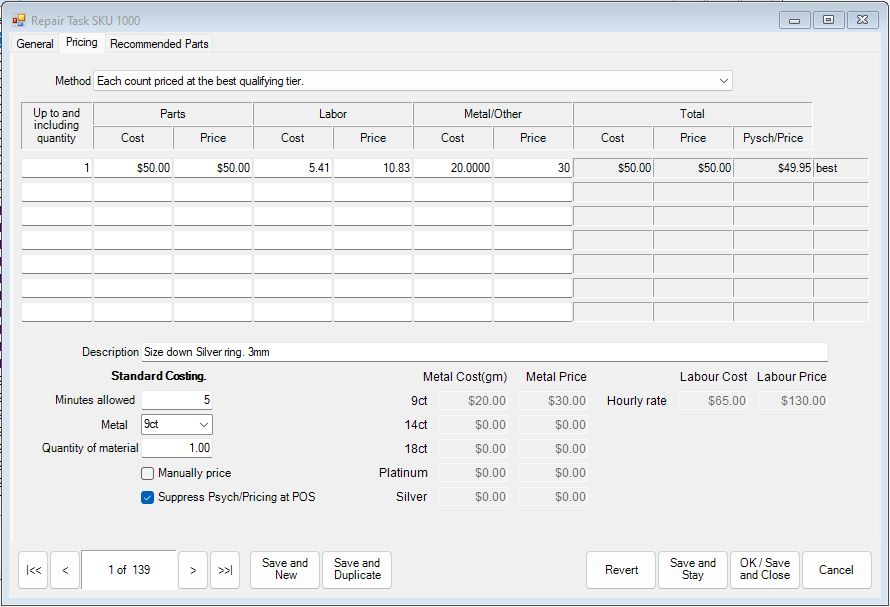Image resolution: width=890 pixels, height=607 pixels.
Task: Enable the Manually price checkbox
Action: 147,473
